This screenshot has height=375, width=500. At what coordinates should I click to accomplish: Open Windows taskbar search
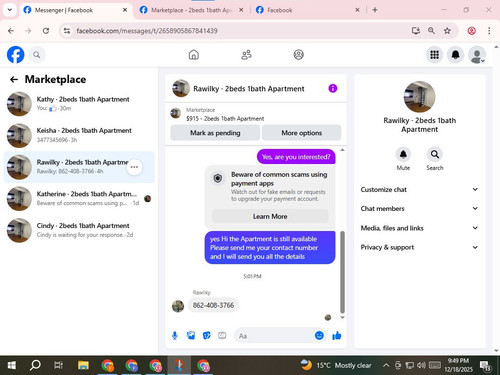35,365
